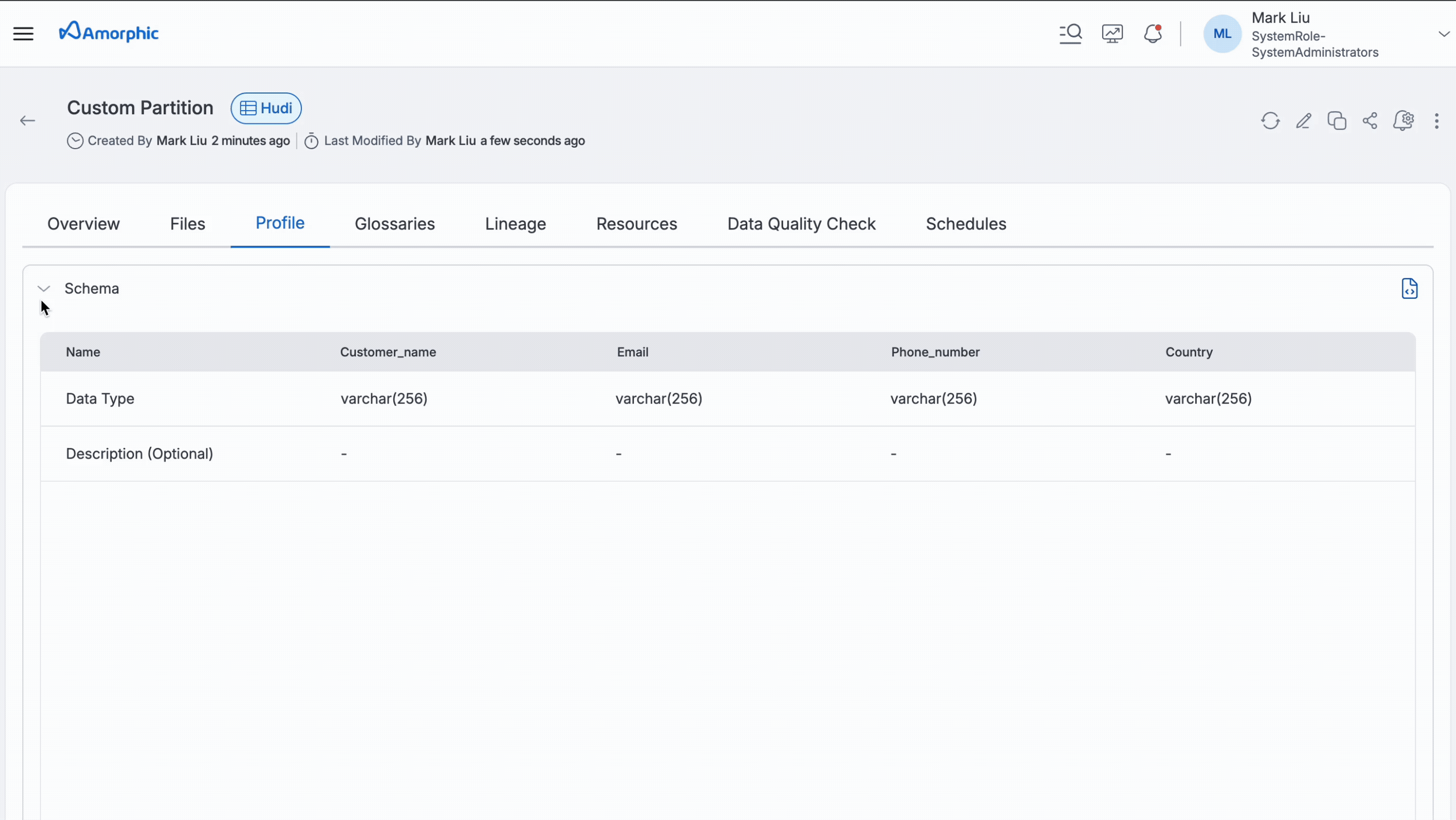Viewport: 1456px width, 820px height.
Task: Open the Data Quality Check tab
Action: [x=801, y=224]
